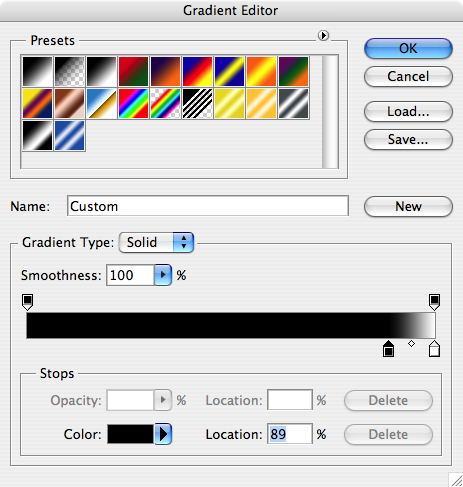
Task: Open the Presets panel flyout menu arrow
Action: click(323, 35)
